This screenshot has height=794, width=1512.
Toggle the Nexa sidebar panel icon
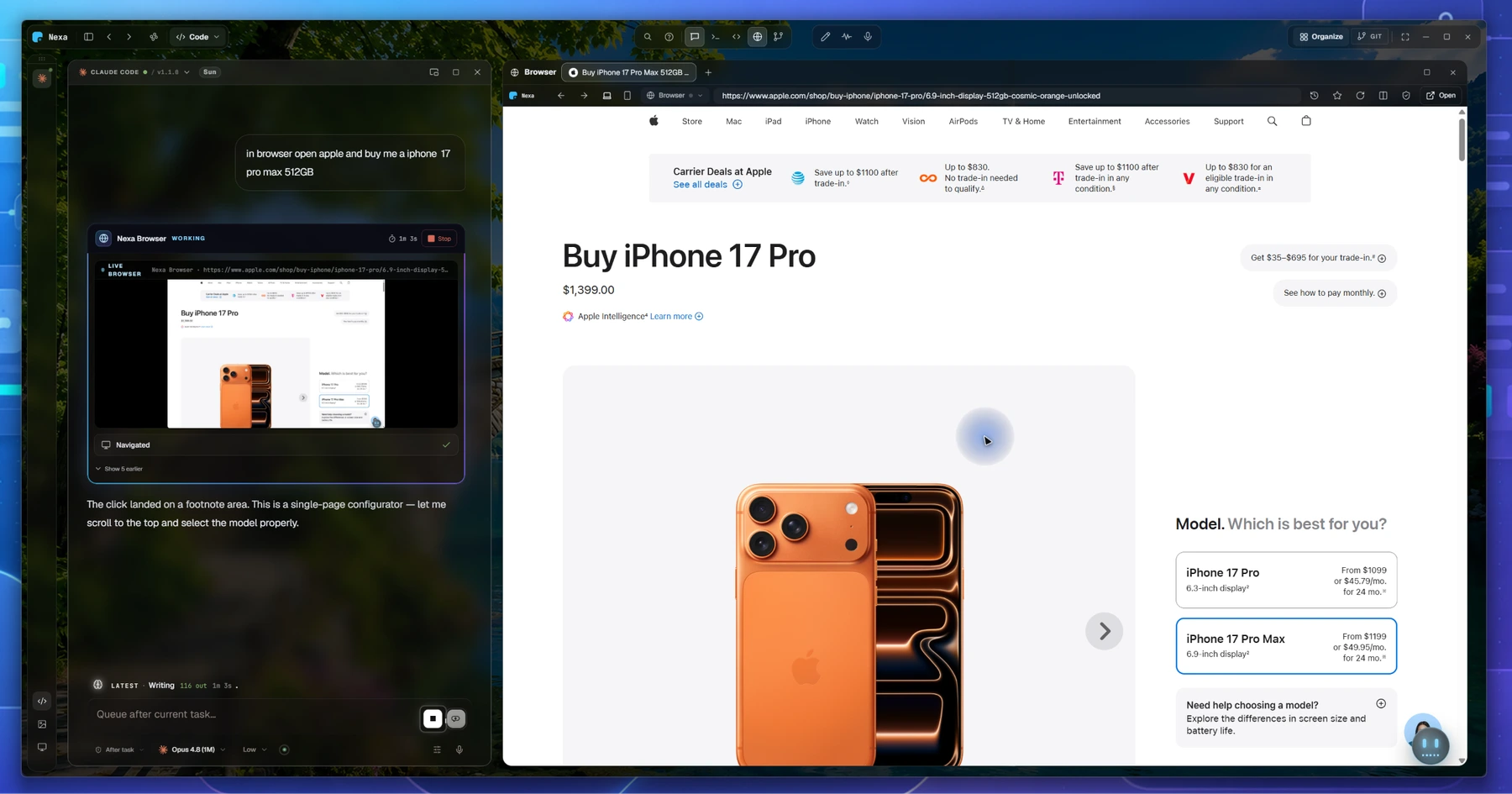[88, 37]
